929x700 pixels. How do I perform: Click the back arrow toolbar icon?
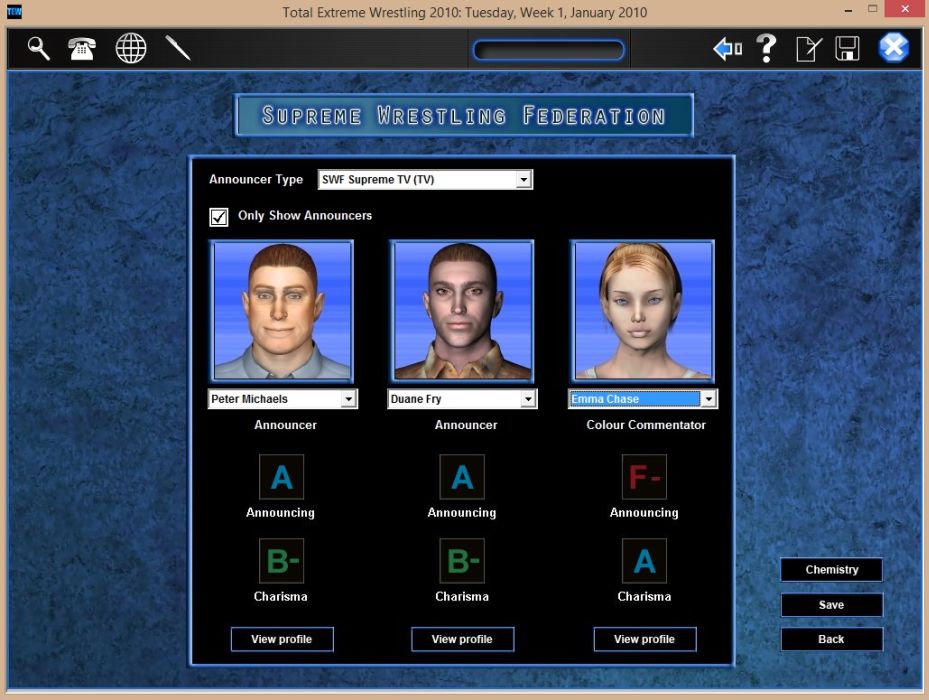click(x=728, y=49)
